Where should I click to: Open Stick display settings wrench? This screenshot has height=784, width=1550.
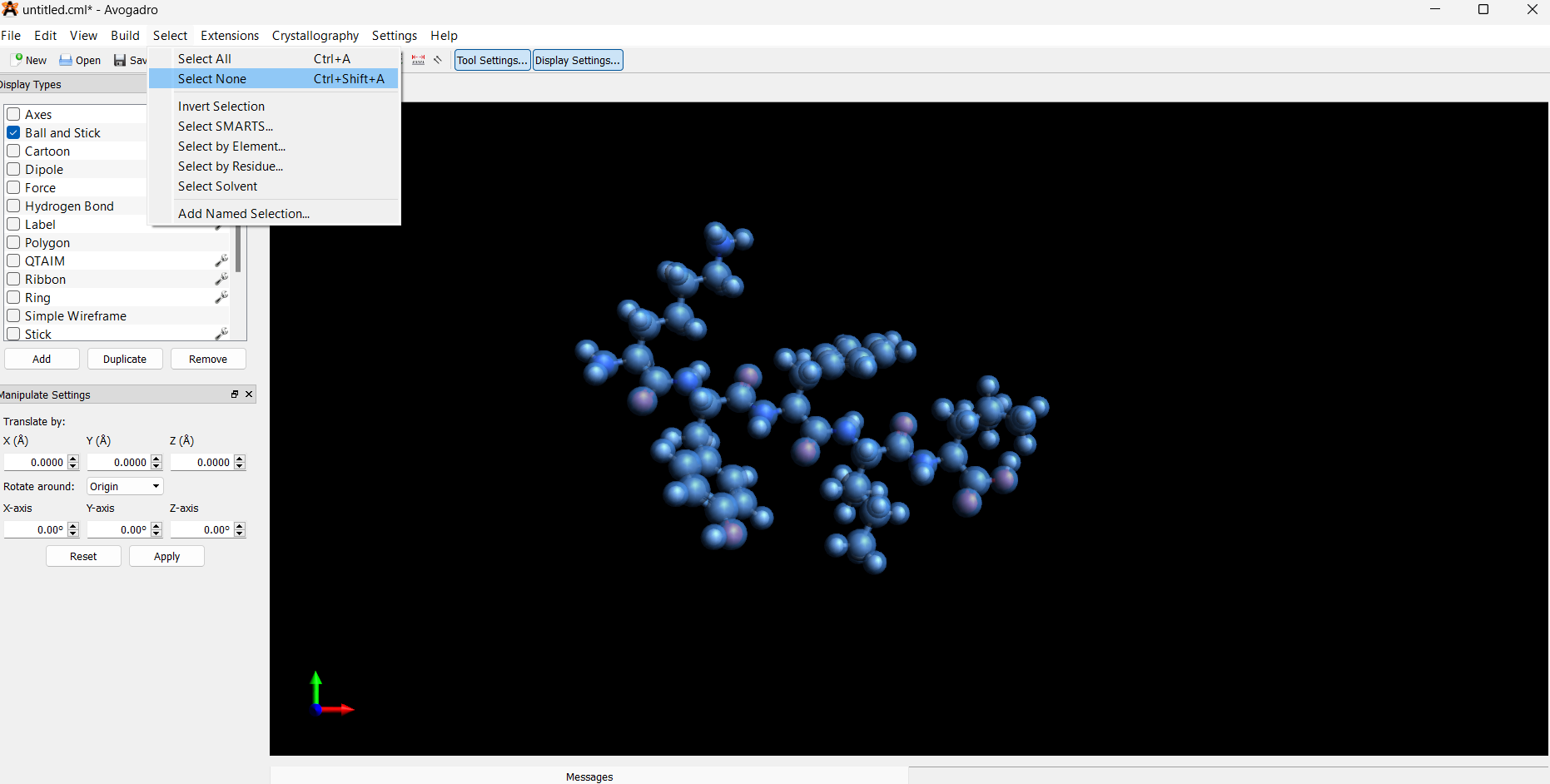(x=221, y=335)
